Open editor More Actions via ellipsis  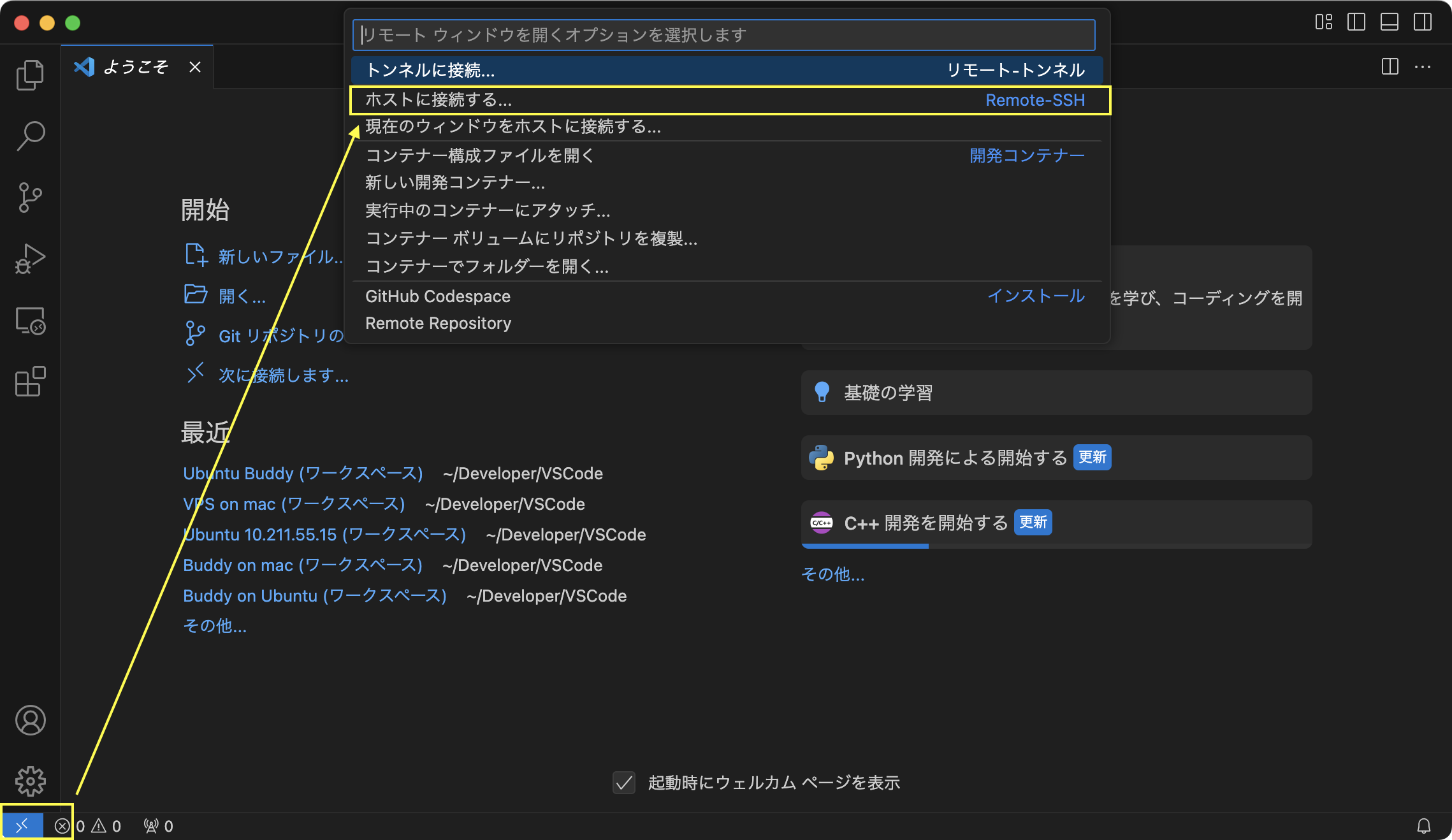[1422, 67]
